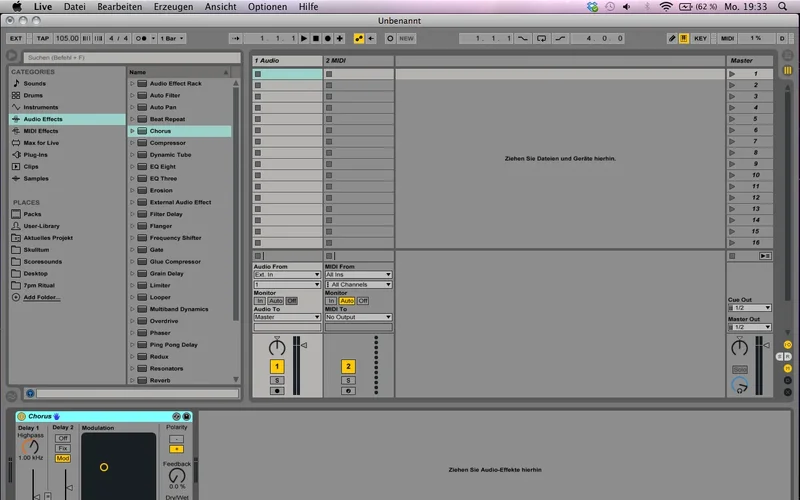Arm the 1 Audio track for recording
800x500 pixels.
tap(277, 390)
